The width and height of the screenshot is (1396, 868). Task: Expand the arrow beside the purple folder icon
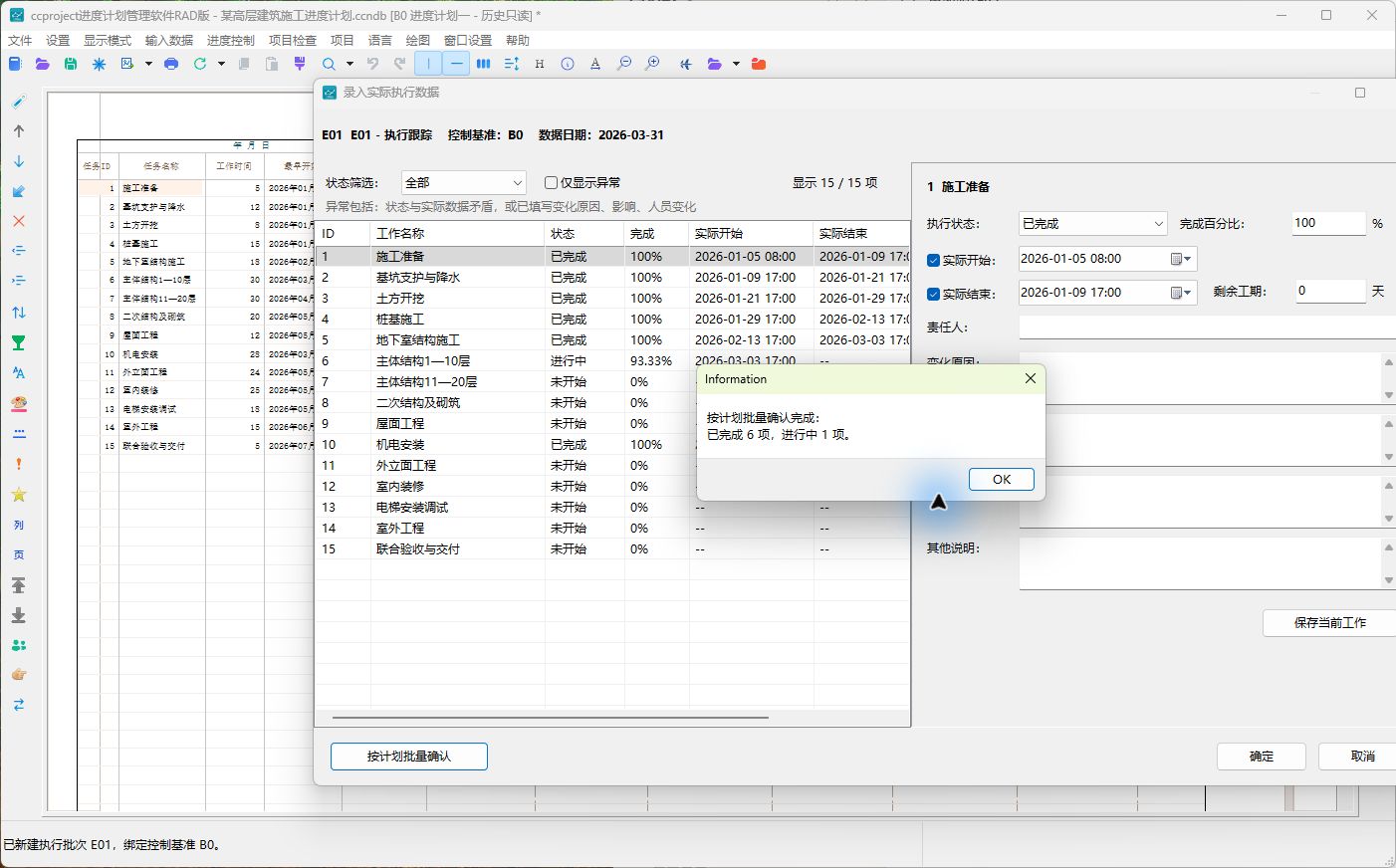[736, 64]
